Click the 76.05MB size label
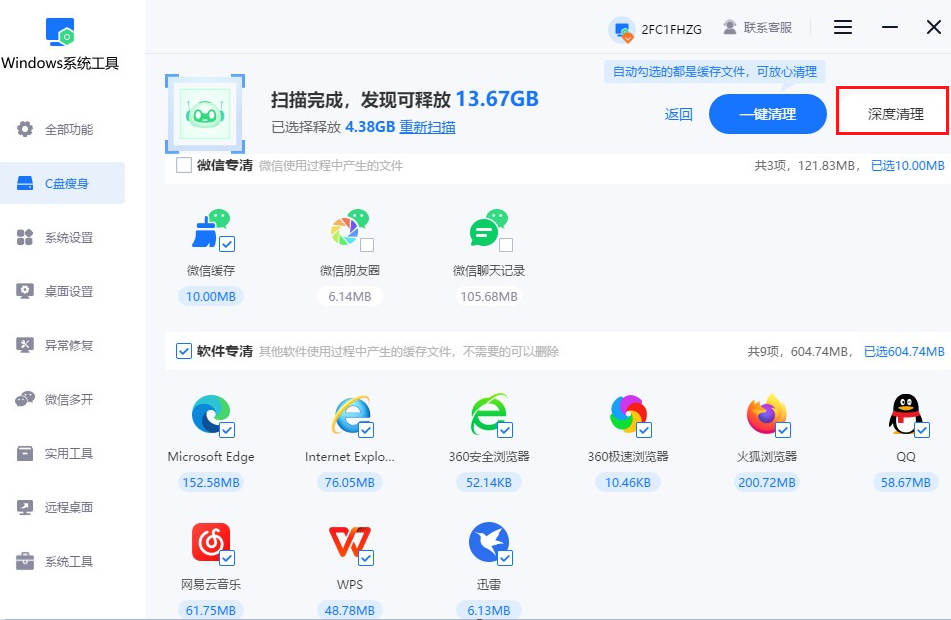 click(349, 482)
